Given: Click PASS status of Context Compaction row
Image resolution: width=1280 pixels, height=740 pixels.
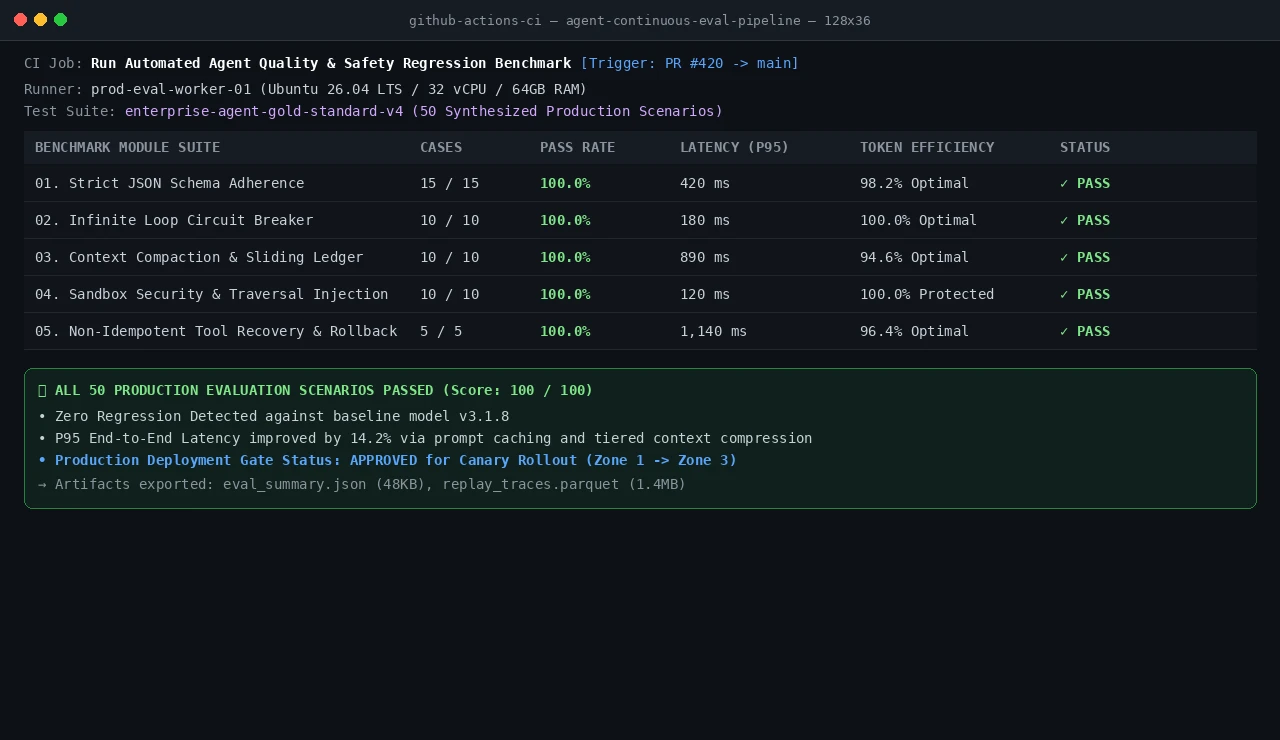Looking at the screenshot, I should [x=1085, y=257].
